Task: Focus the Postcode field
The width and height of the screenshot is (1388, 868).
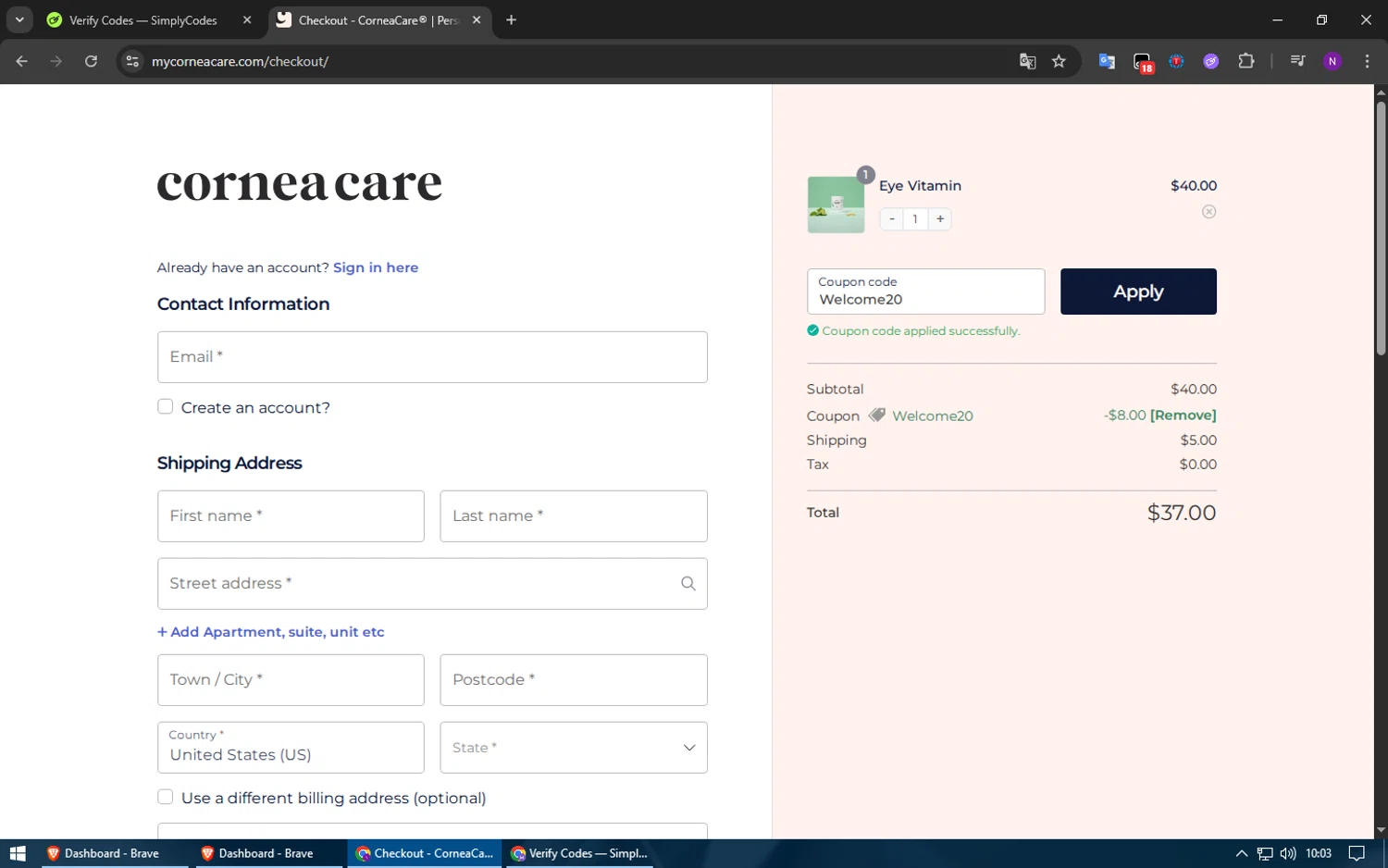Action: [574, 680]
